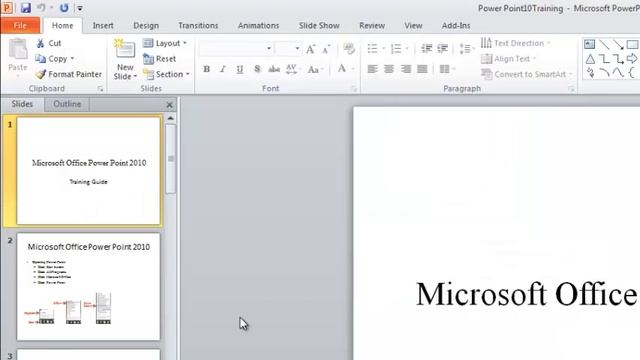Click the Copy button
The image size is (640, 360).
pyautogui.click(x=51, y=59)
